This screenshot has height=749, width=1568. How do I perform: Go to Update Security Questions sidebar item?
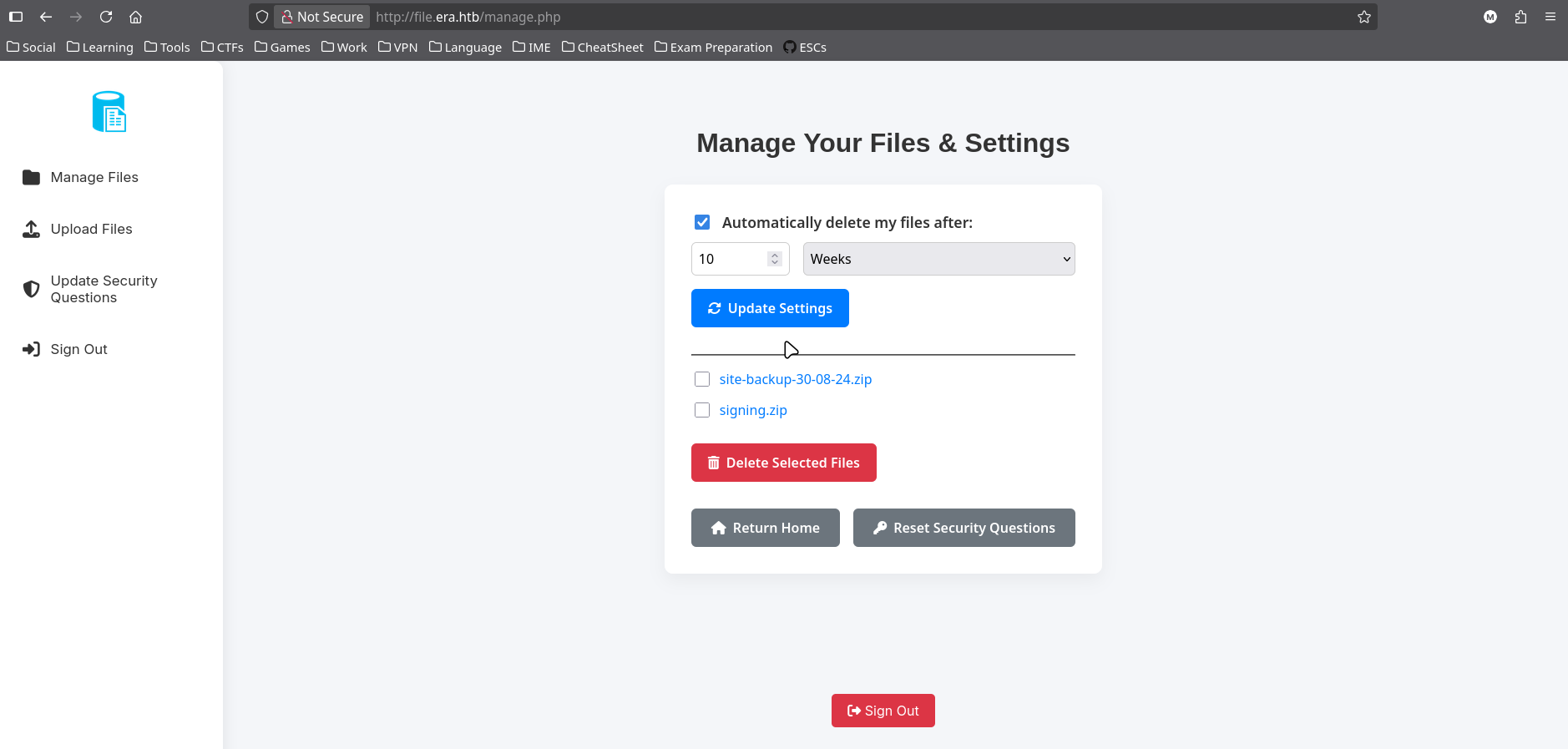(x=104, y=289)
